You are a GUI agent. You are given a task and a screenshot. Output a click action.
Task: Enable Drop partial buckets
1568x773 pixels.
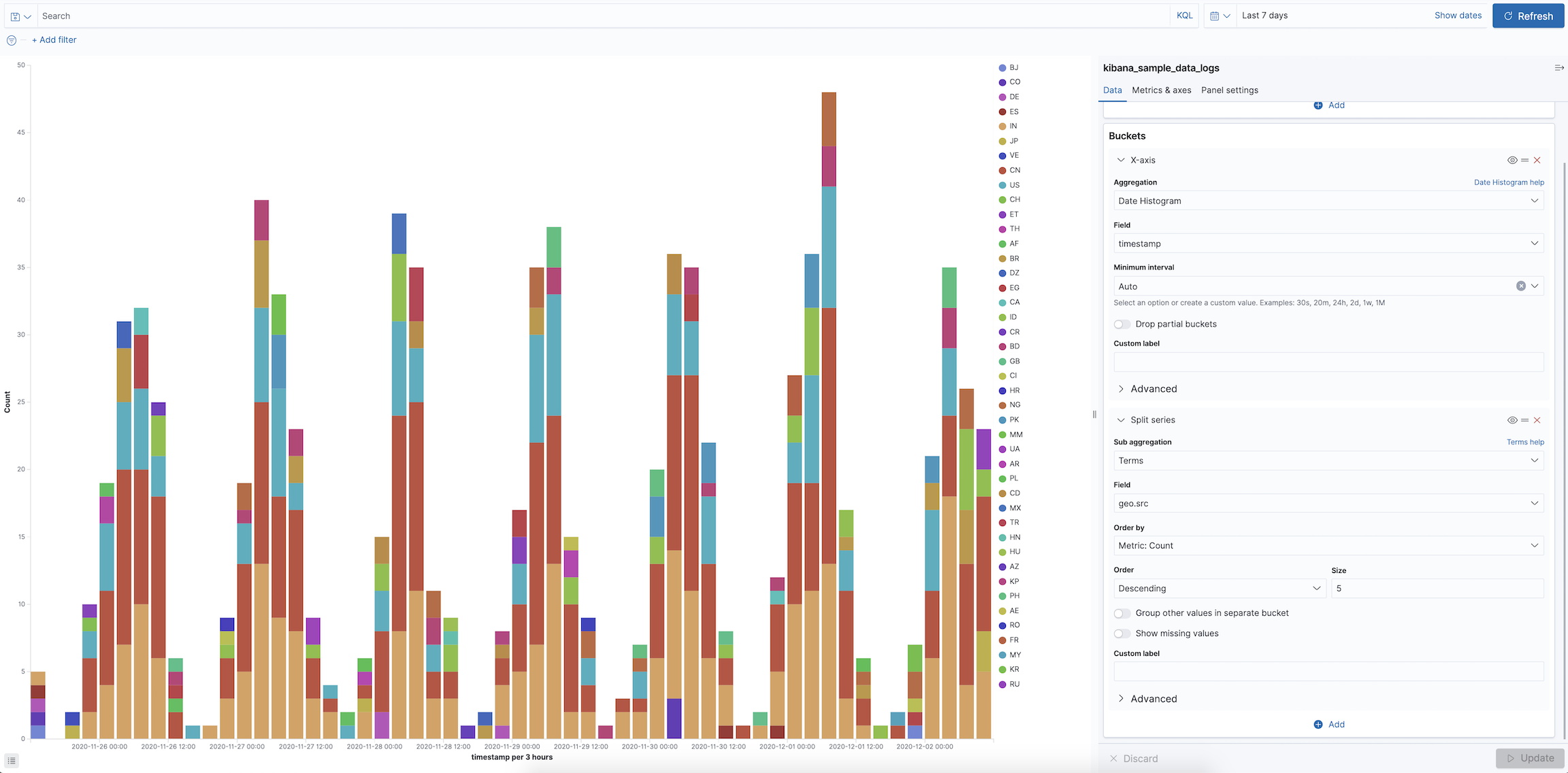(x=1122, y=324)
